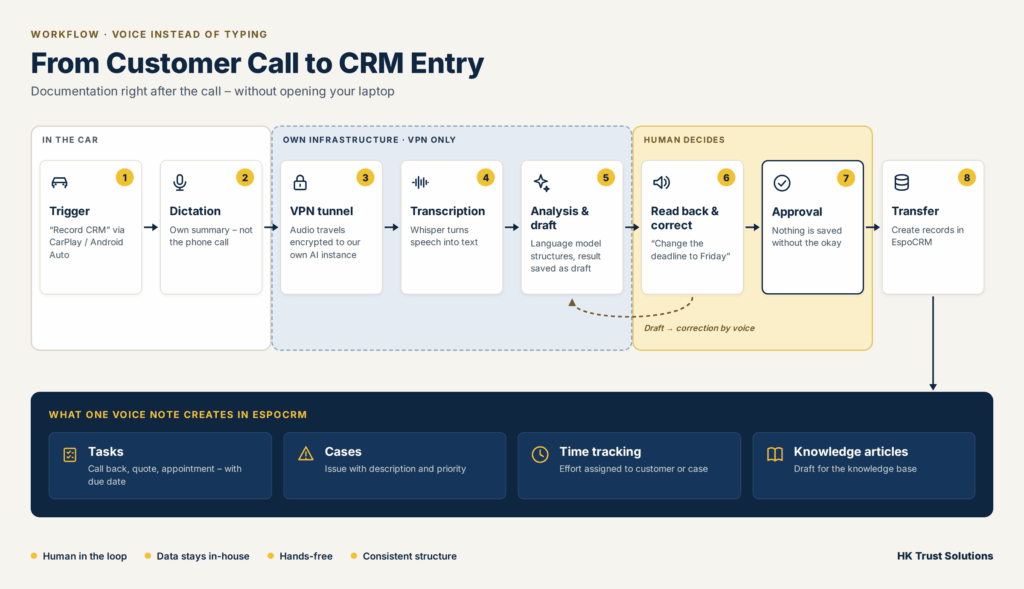Viewport: 1024px width, 589px height.
Task: Click the padlock icon in VPN tunnel card
Action: click(300, 182)
